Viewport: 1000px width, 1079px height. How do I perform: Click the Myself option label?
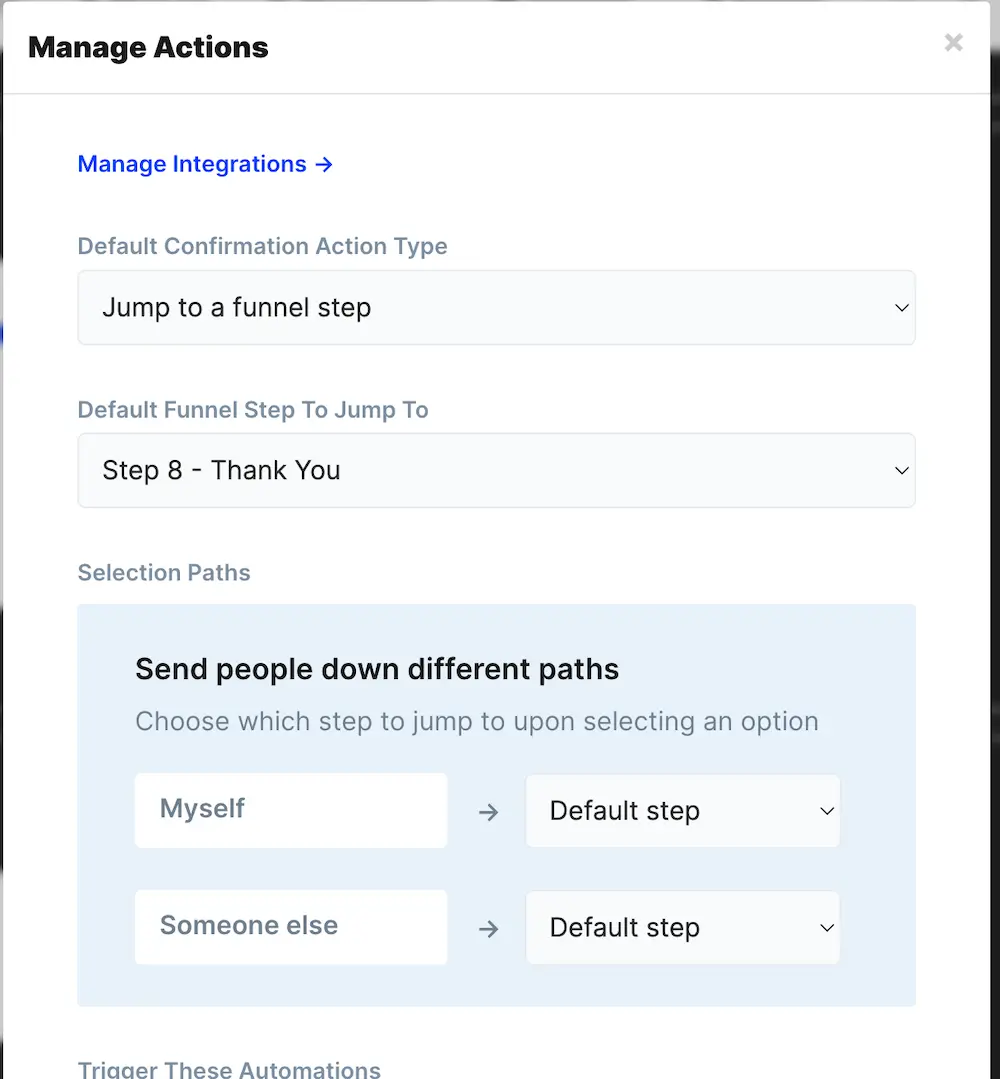pos(290,811)
